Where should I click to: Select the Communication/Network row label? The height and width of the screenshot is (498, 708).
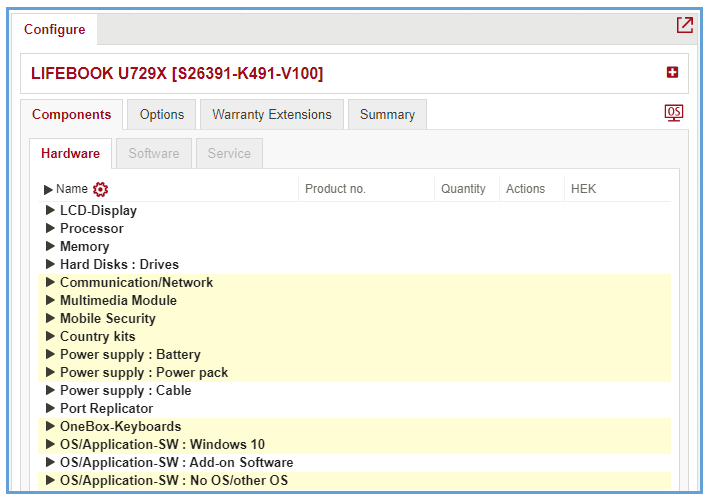point(136,283)
